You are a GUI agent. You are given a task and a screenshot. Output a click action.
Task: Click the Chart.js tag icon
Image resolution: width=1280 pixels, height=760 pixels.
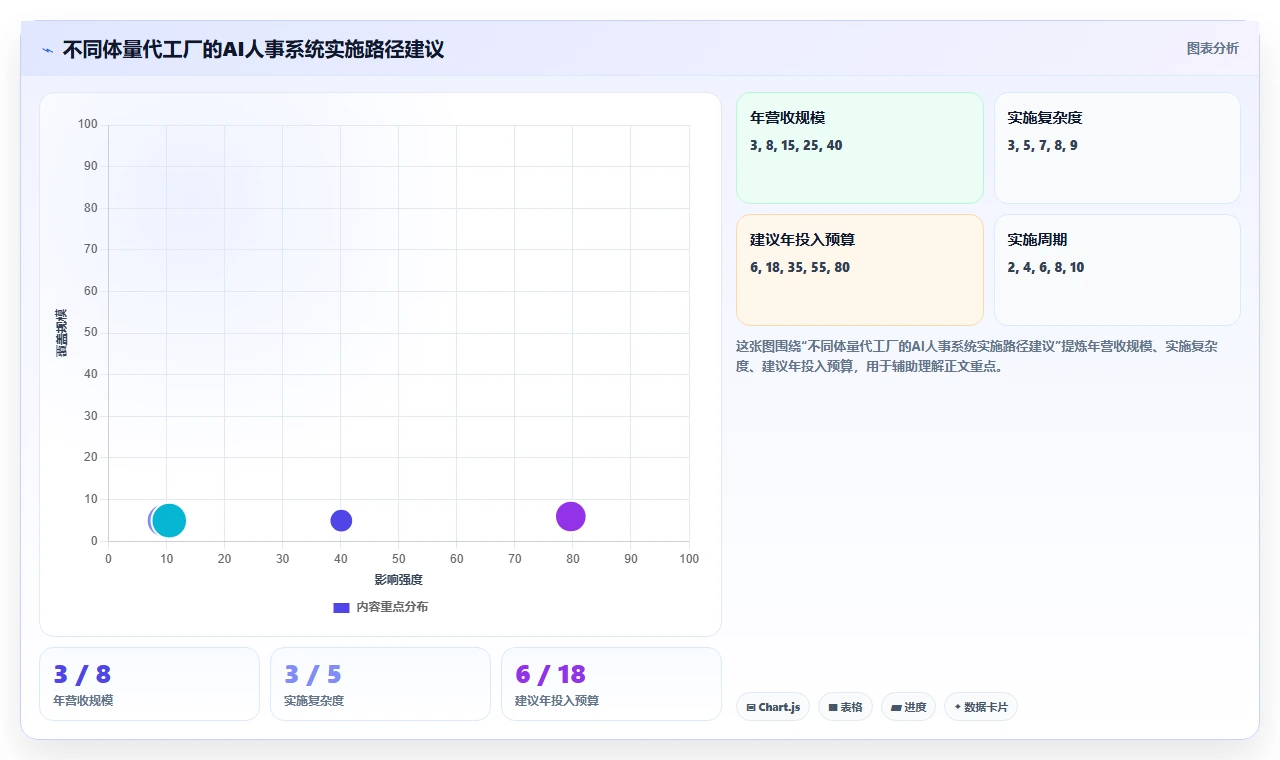750,707
